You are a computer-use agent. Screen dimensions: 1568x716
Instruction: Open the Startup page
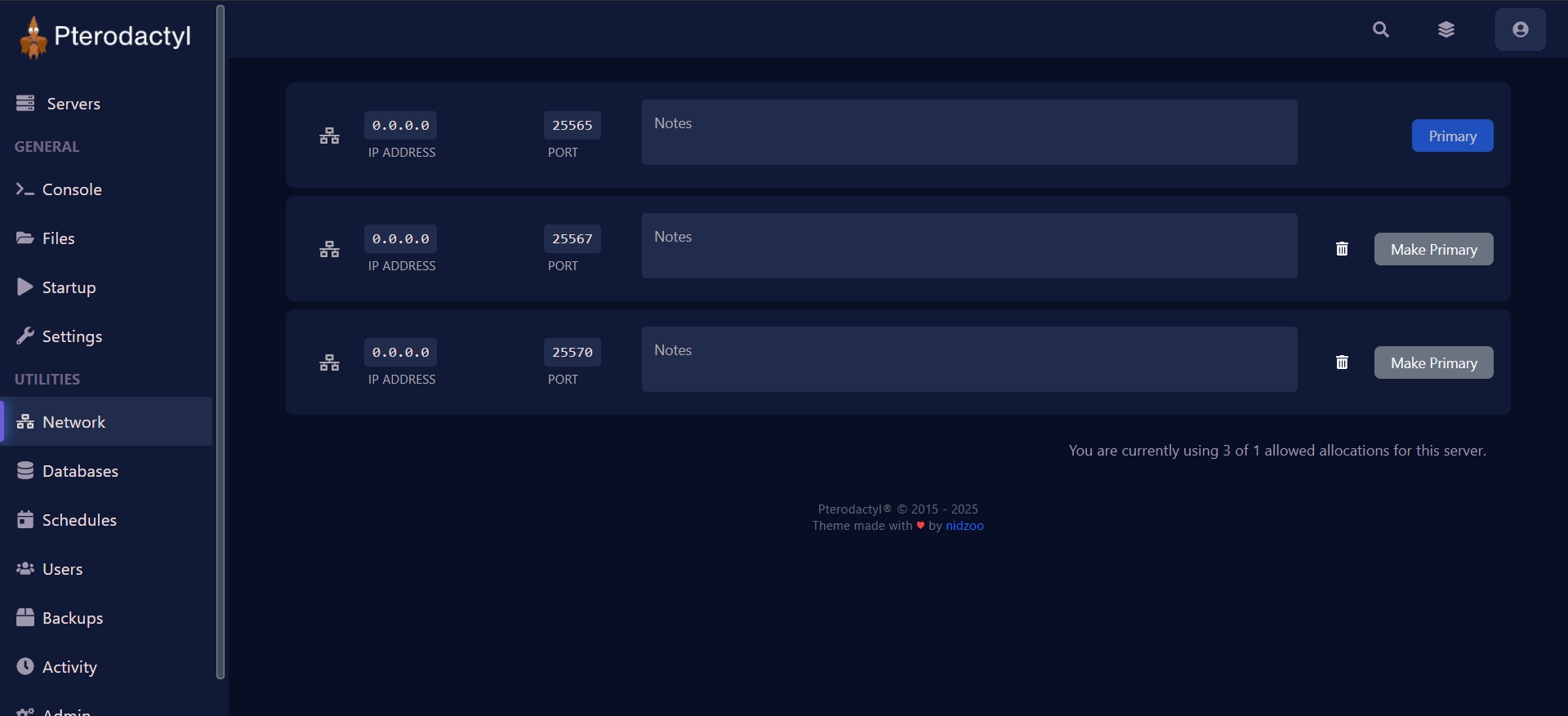[x=69, y=287]
